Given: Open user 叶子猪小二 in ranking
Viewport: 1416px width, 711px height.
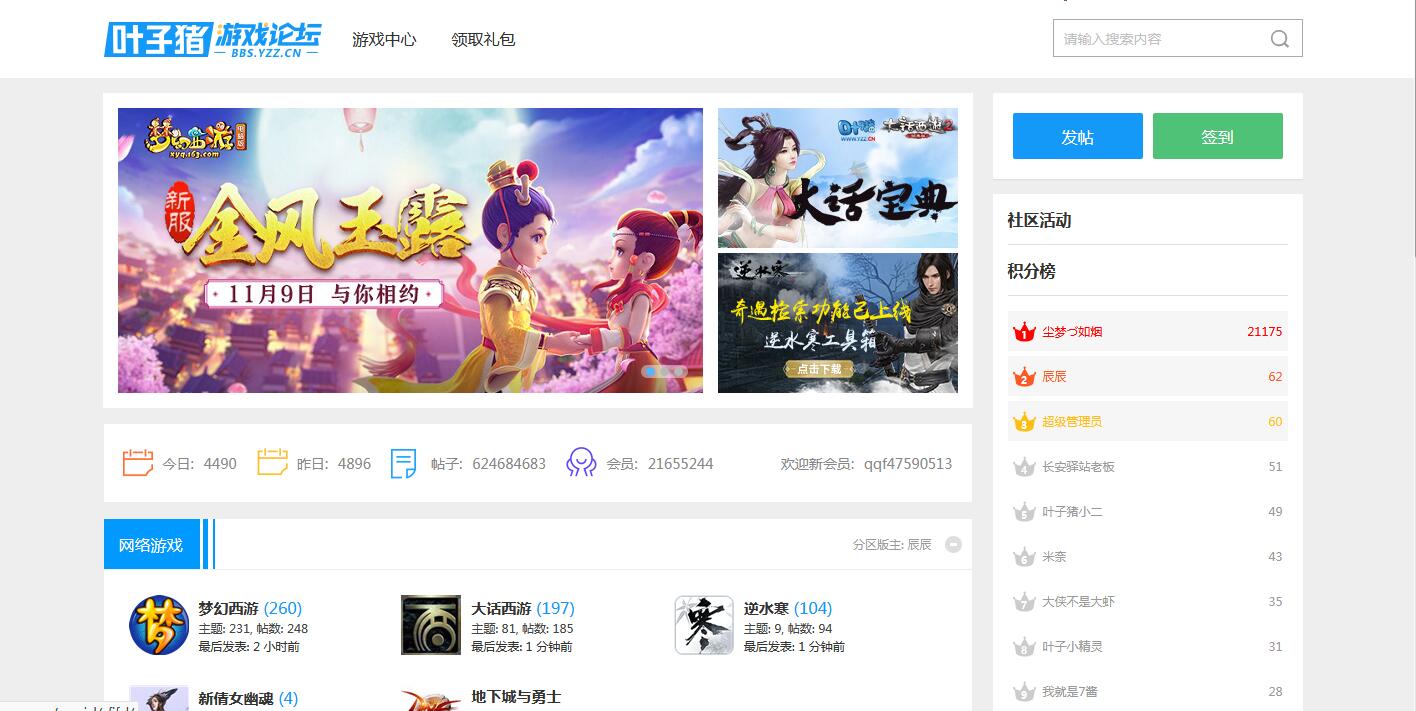Looking at the screenshot, I should click(1072, 512).
